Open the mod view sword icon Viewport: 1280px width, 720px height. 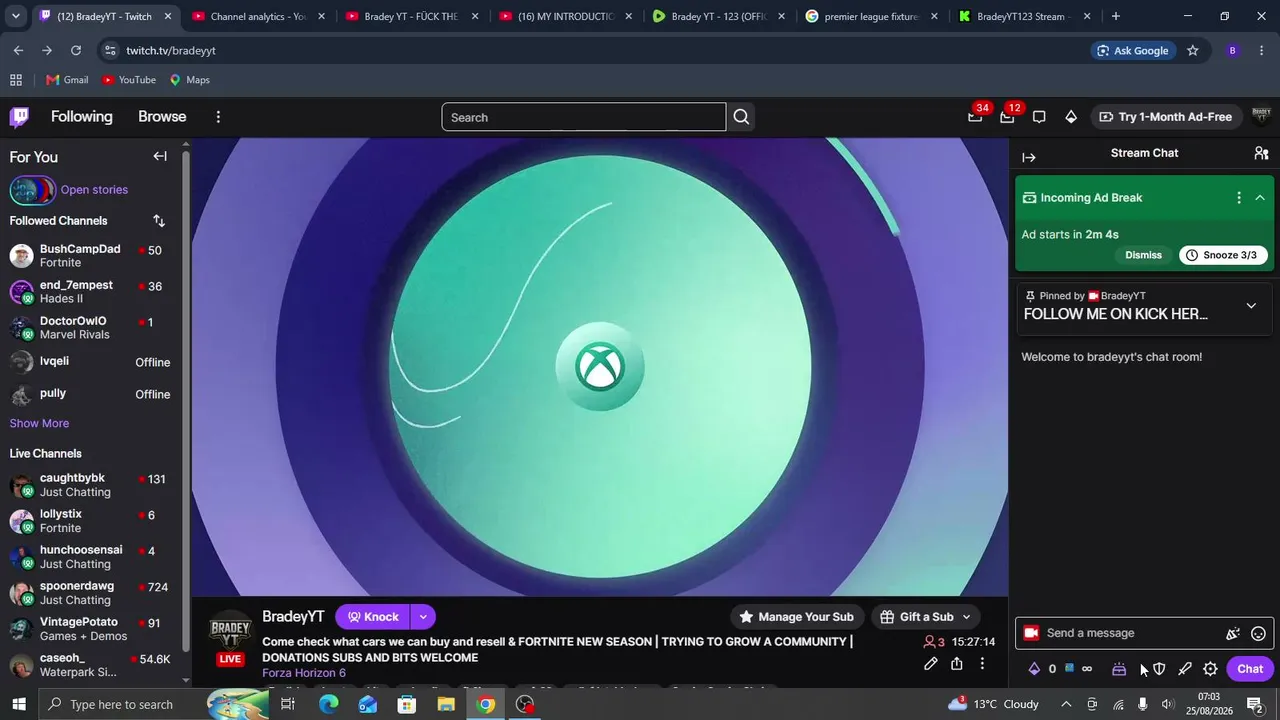click(x=1185, y=669)
